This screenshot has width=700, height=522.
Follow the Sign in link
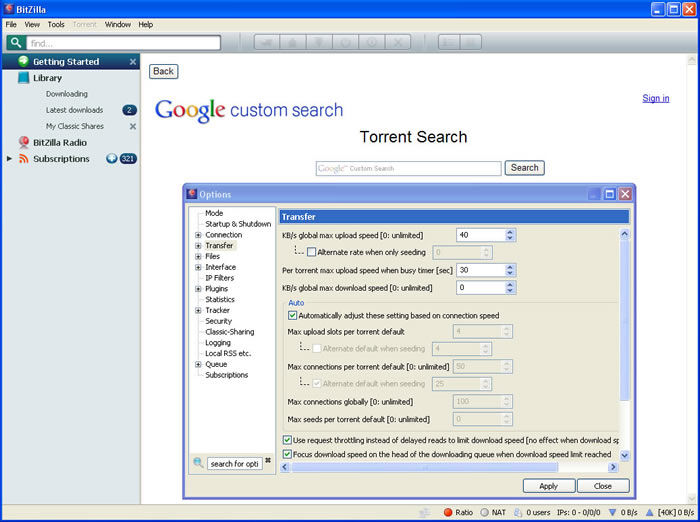pos(656,98)
